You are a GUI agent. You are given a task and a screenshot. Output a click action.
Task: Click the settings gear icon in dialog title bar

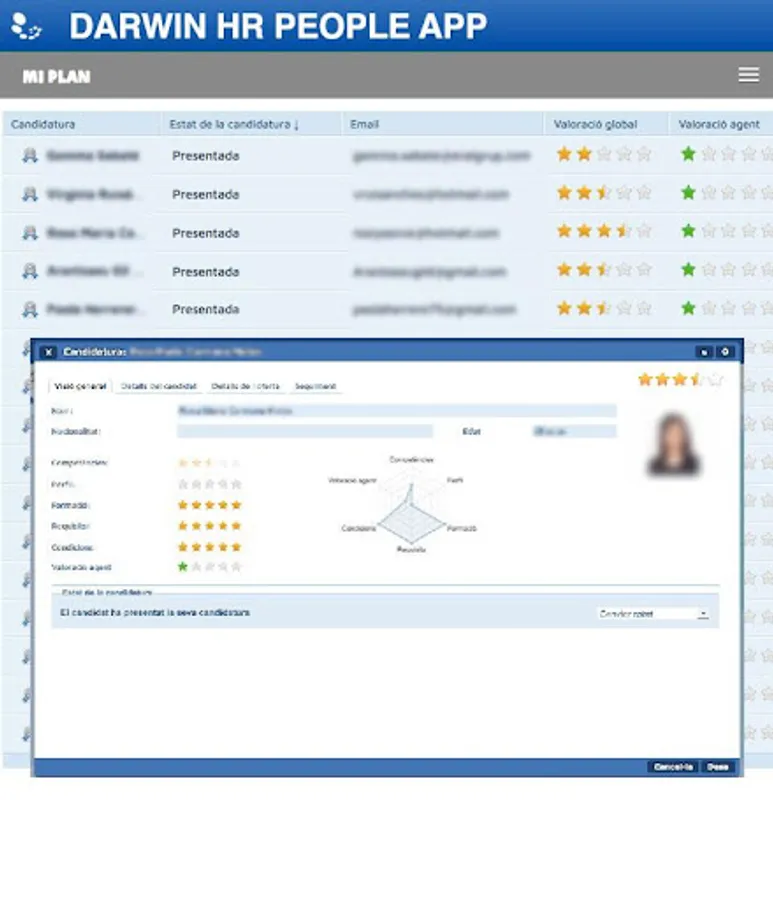coord(725,351)
